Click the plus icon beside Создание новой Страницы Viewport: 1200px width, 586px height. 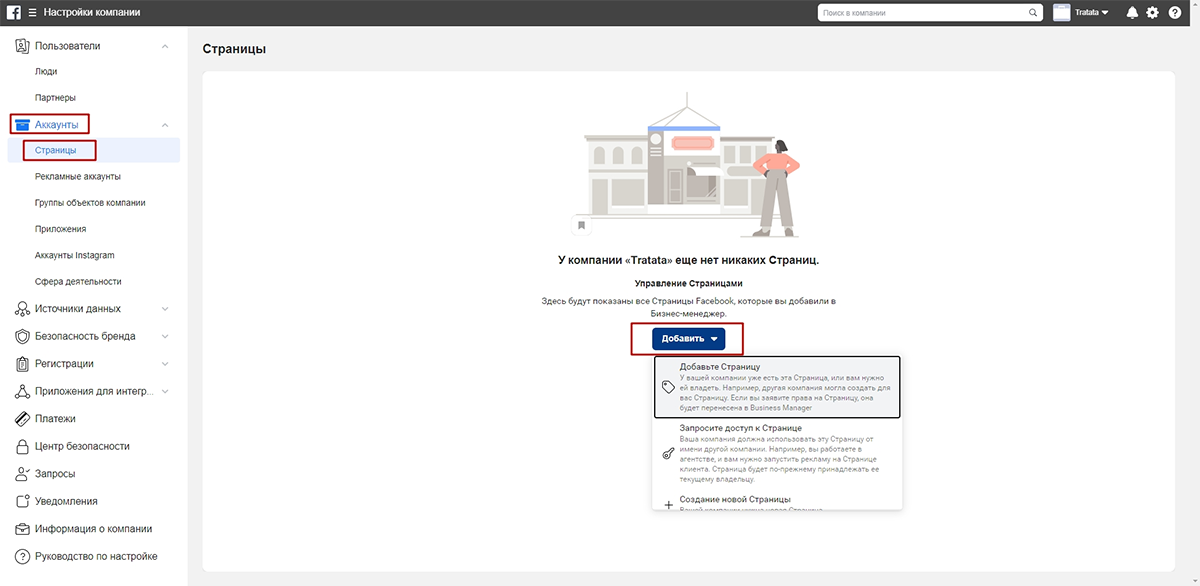click(x=668, y=505)
